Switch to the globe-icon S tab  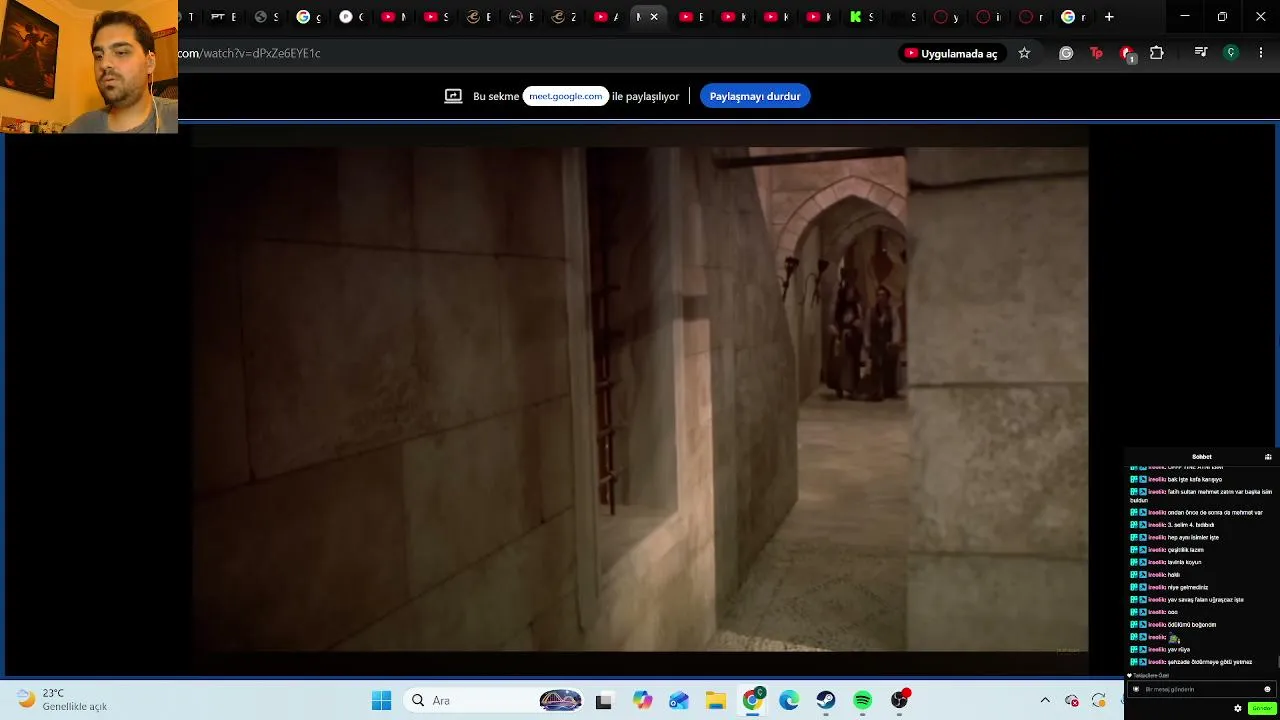click(x=266, y=17)
